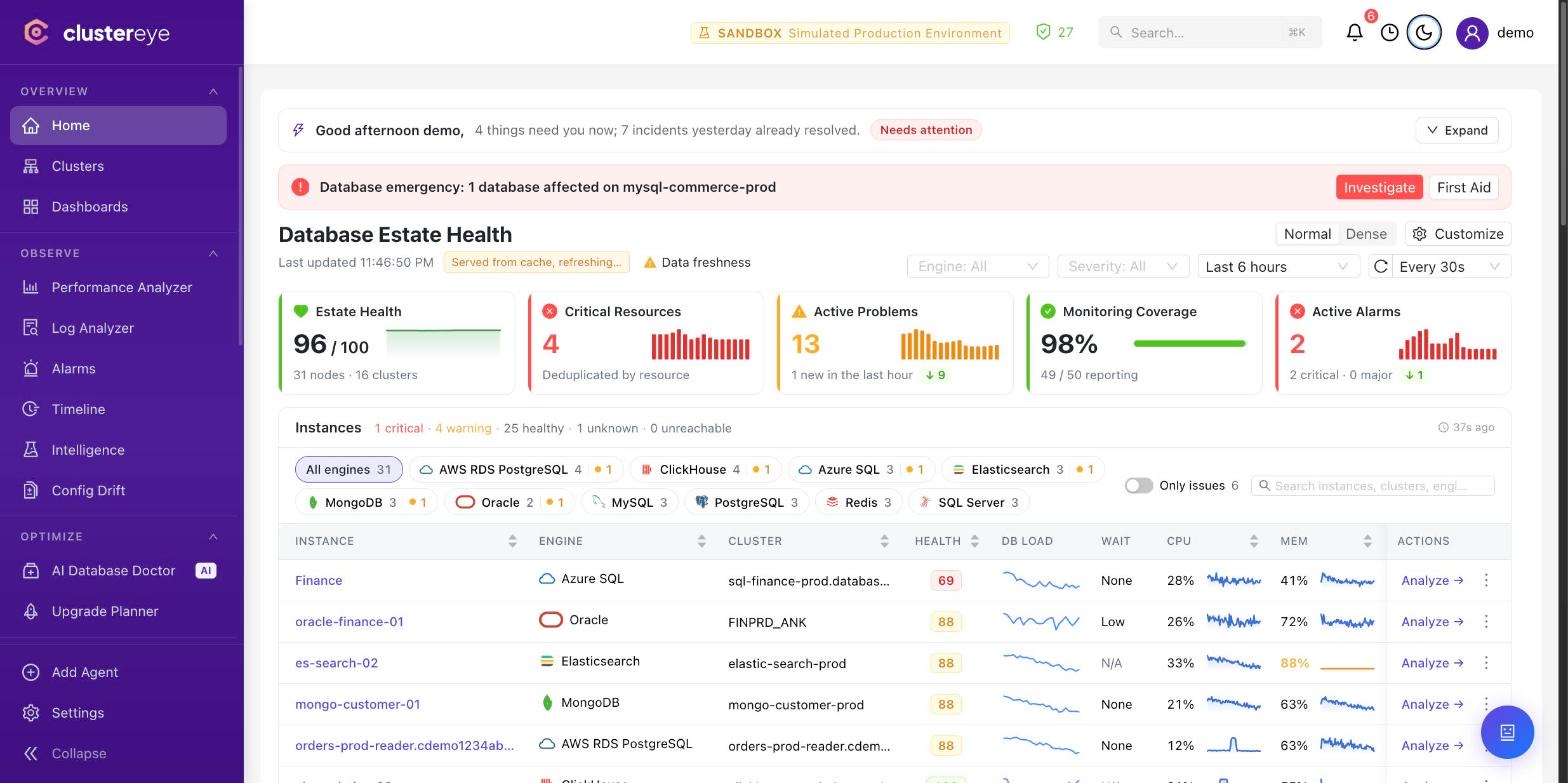Click the green shield 27 indicator
Viewport: 1568px width, 783px height.
(1055, 33)
